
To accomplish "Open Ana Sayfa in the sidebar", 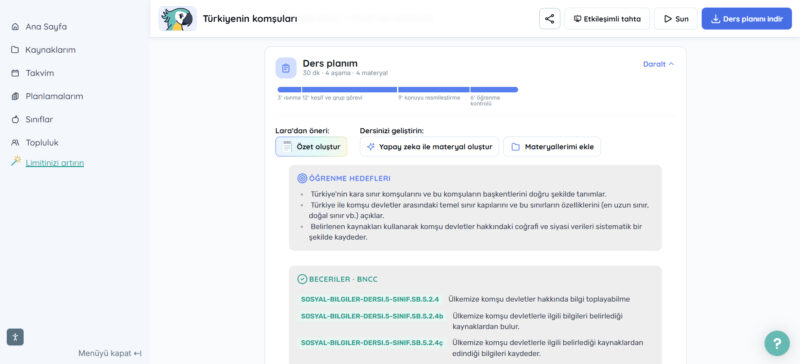I will [46, 27].
